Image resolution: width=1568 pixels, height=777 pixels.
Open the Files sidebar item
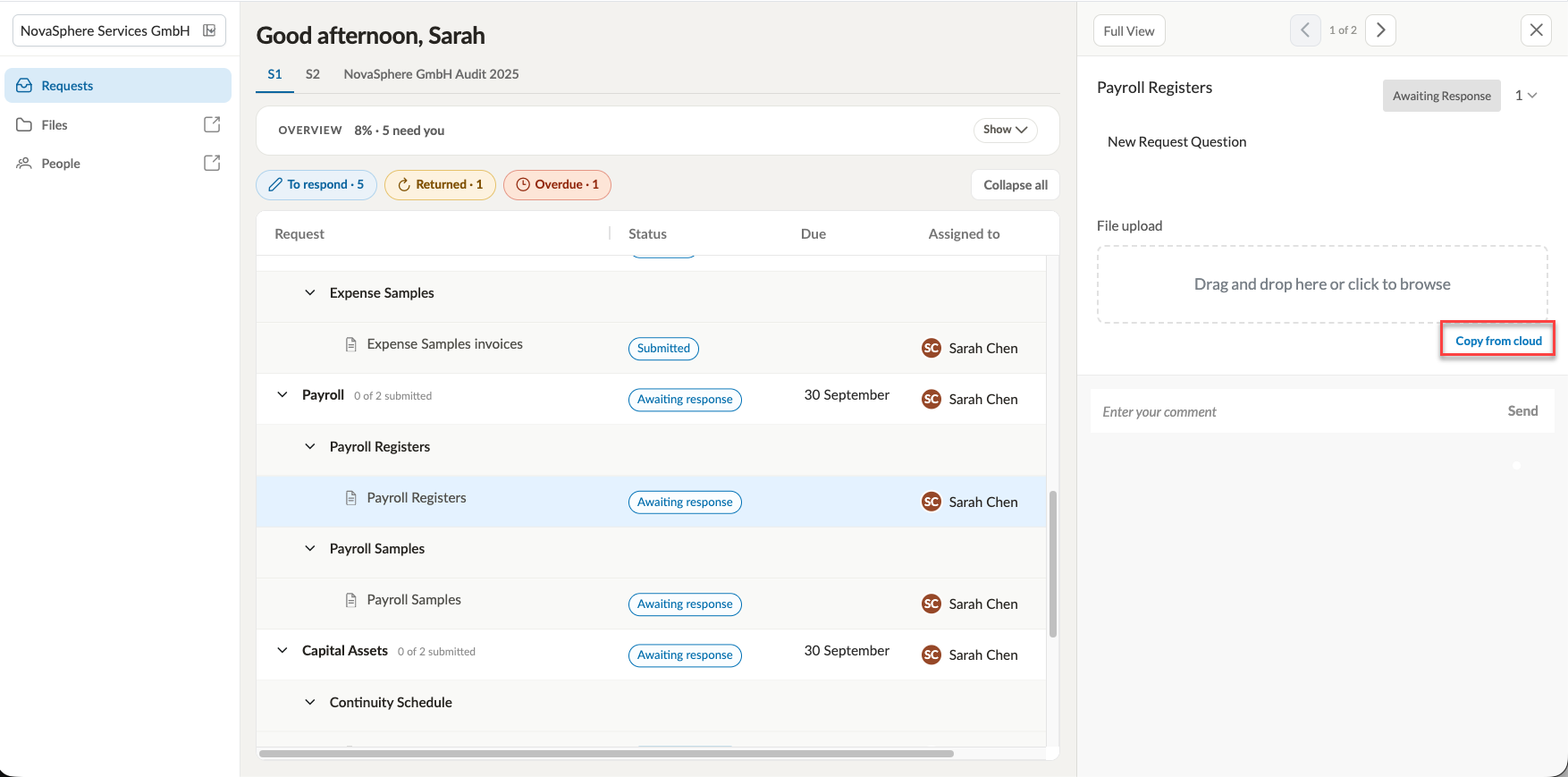tap(118, 125)
